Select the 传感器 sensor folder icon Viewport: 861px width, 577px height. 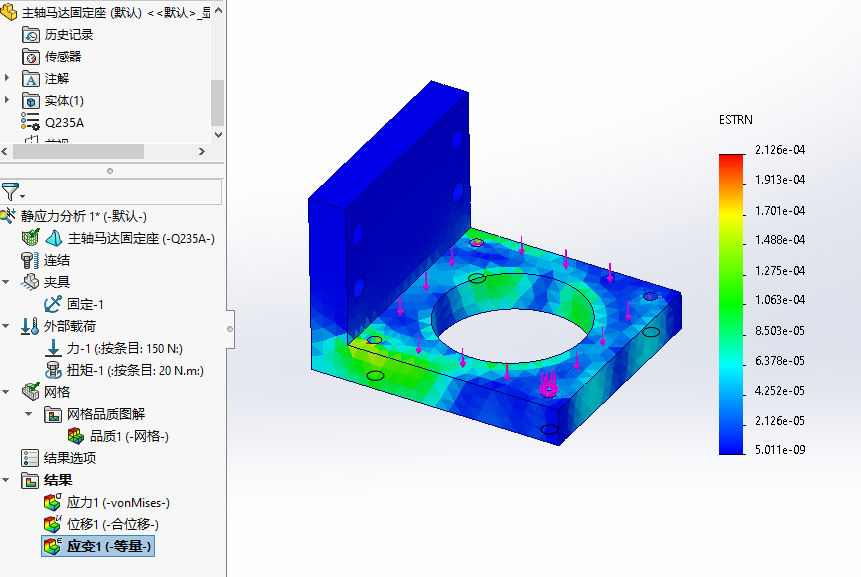tap(31, 57)
